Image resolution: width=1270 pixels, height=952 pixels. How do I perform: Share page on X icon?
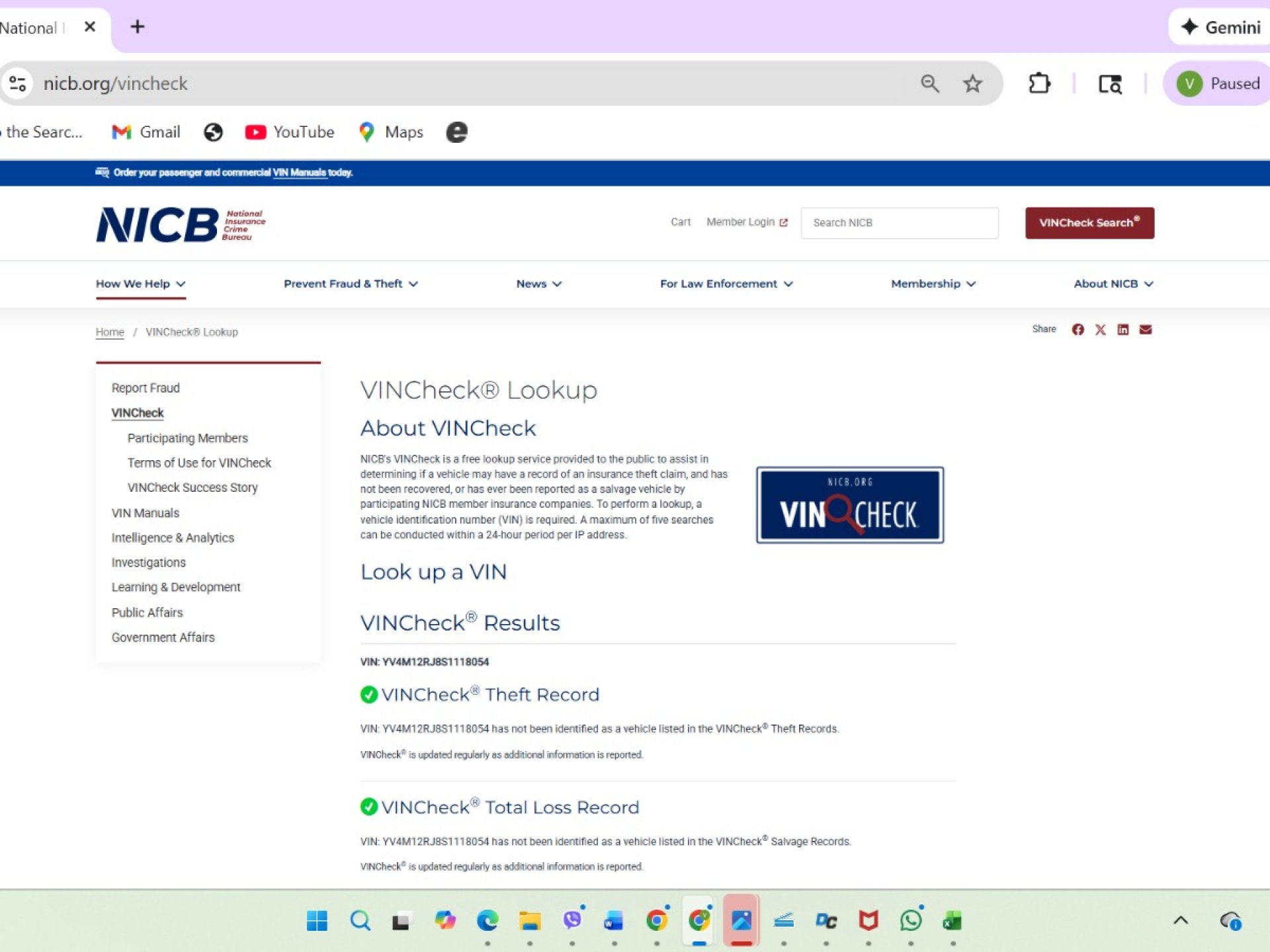[x=1100, y=329]
